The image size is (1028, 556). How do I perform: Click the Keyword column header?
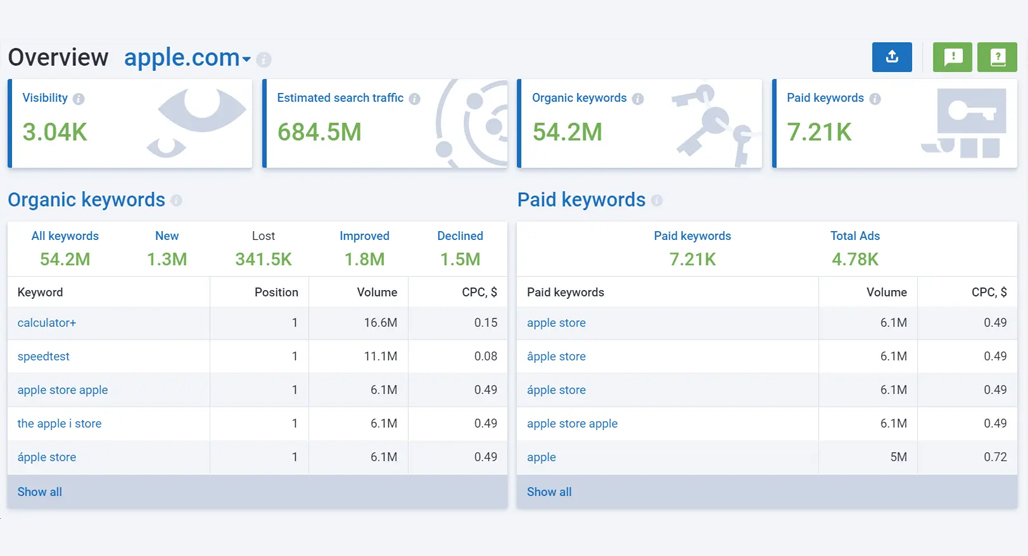[40, 292]
